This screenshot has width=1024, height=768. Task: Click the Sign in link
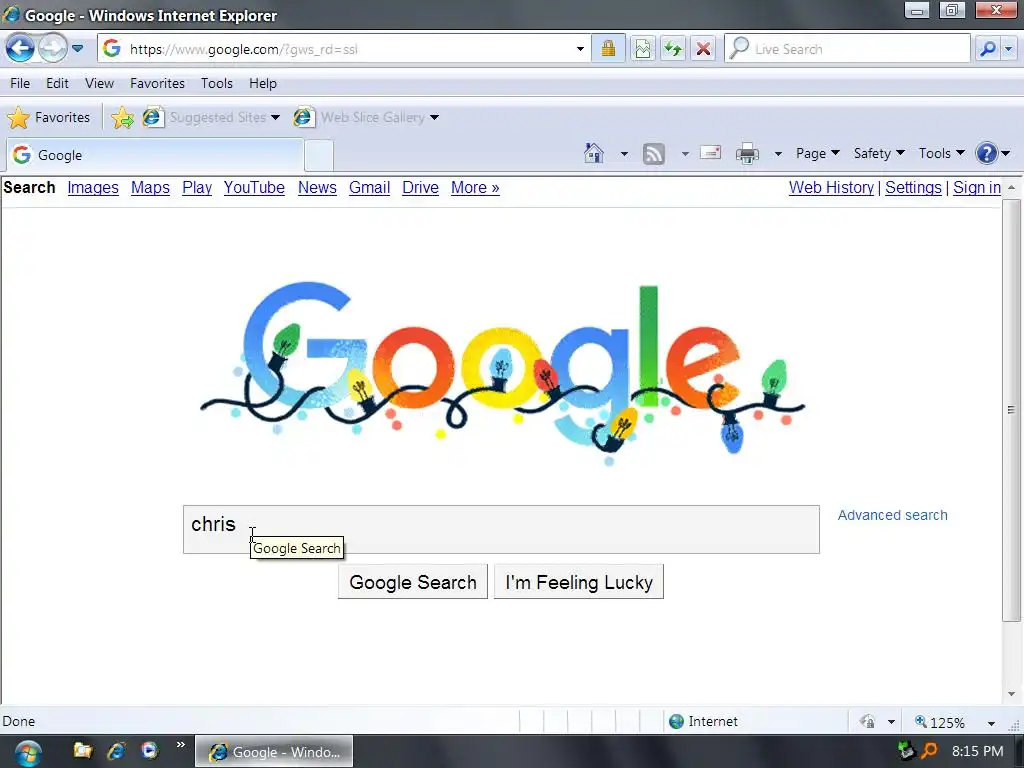(977, 187)
